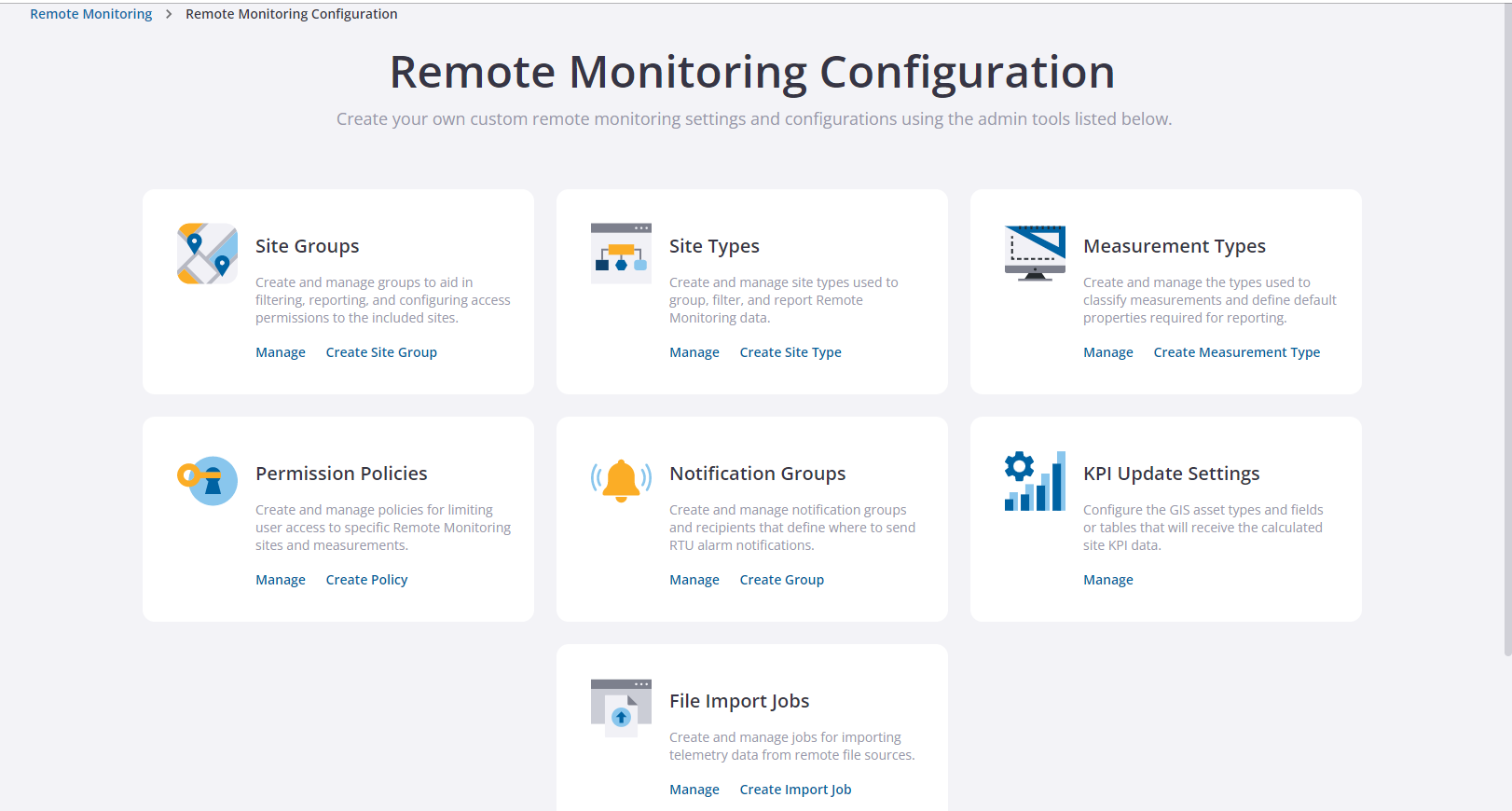This screenshot has width=1512, height=811.
Task: Select Create Site Group link
Action: pos(381,352)
